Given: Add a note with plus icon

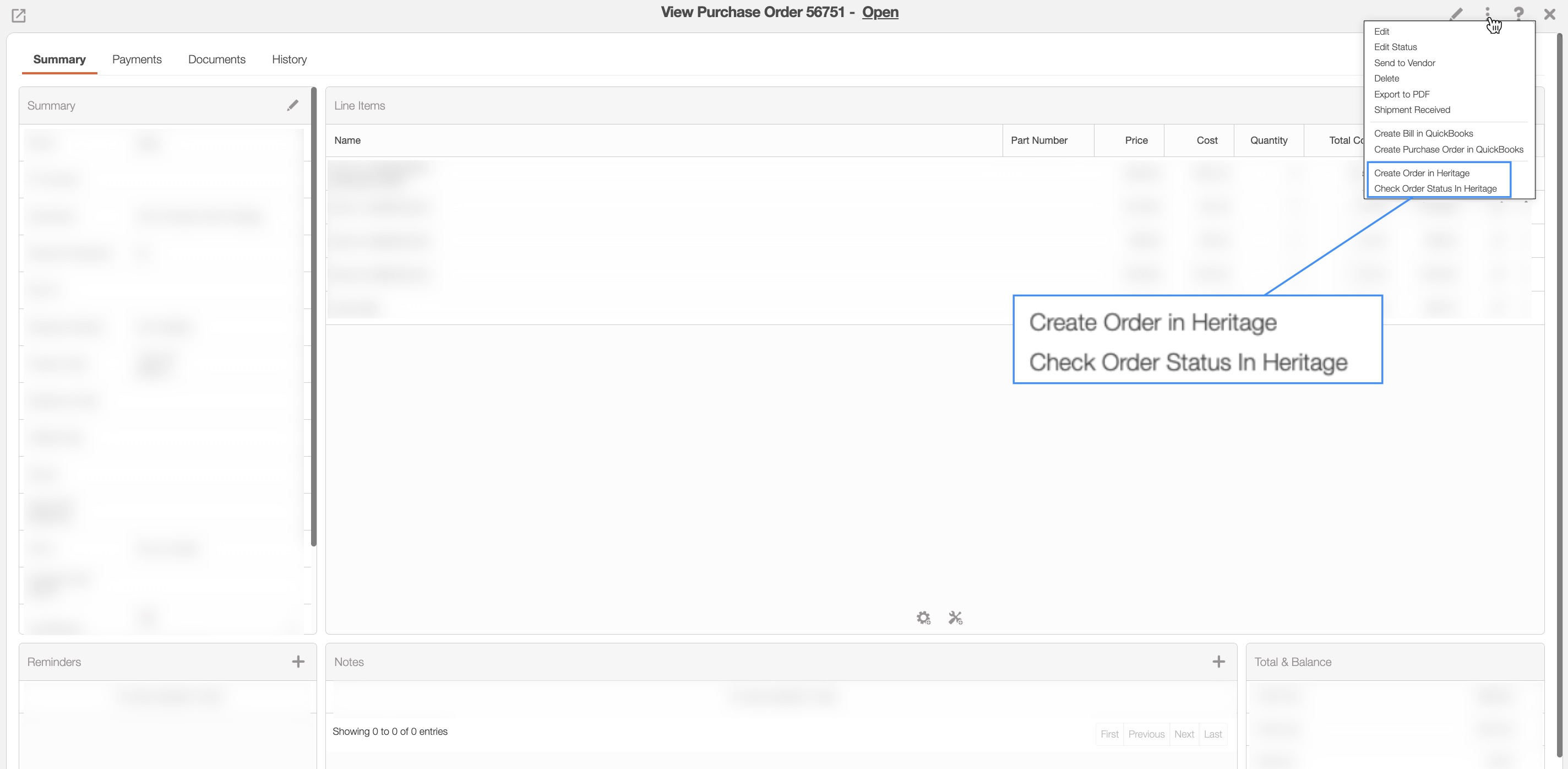Looking at the screenshot, I should [1218, 662].
